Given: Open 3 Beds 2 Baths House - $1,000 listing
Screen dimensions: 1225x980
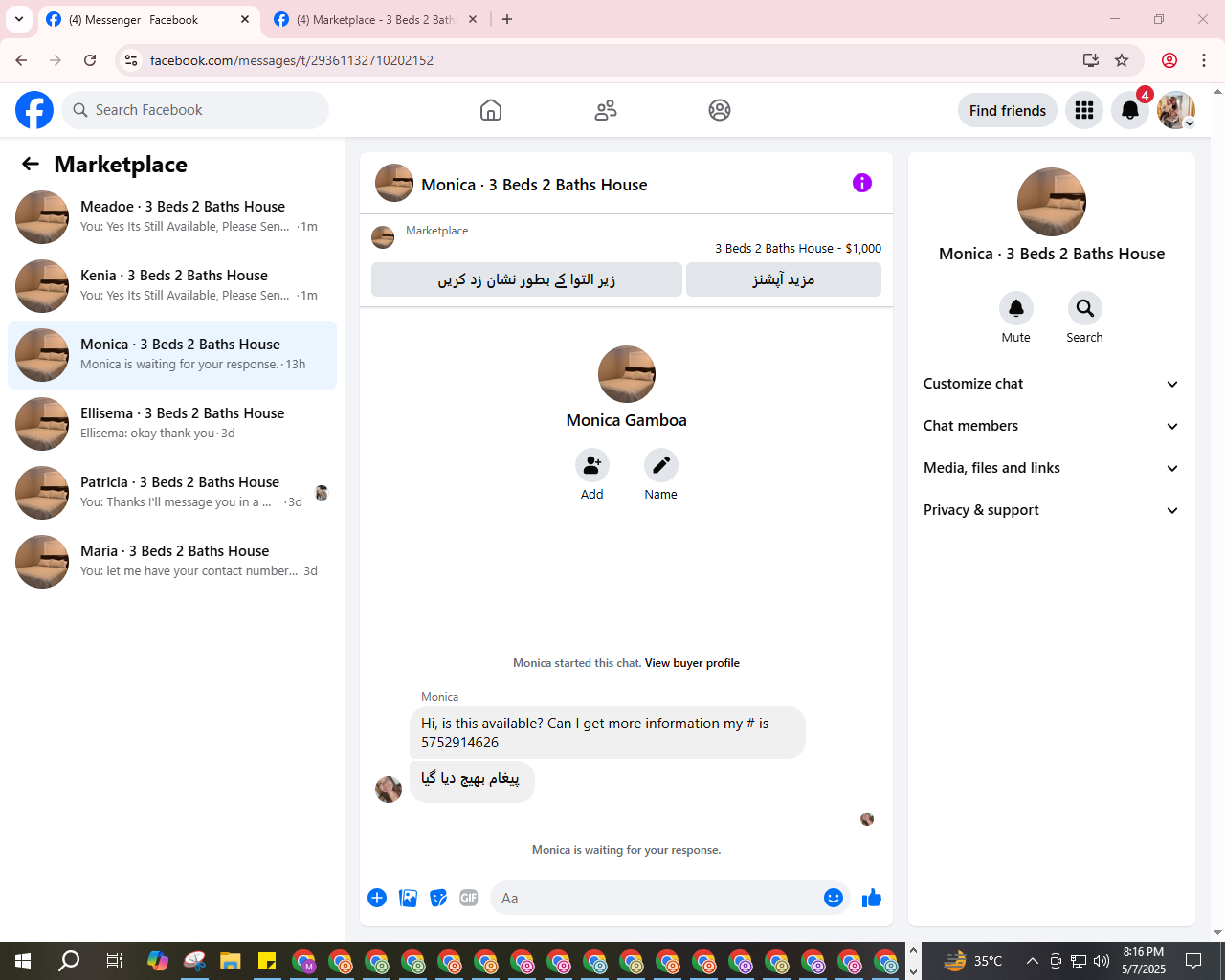Looking at the screenshot, I should coord(798,248).
